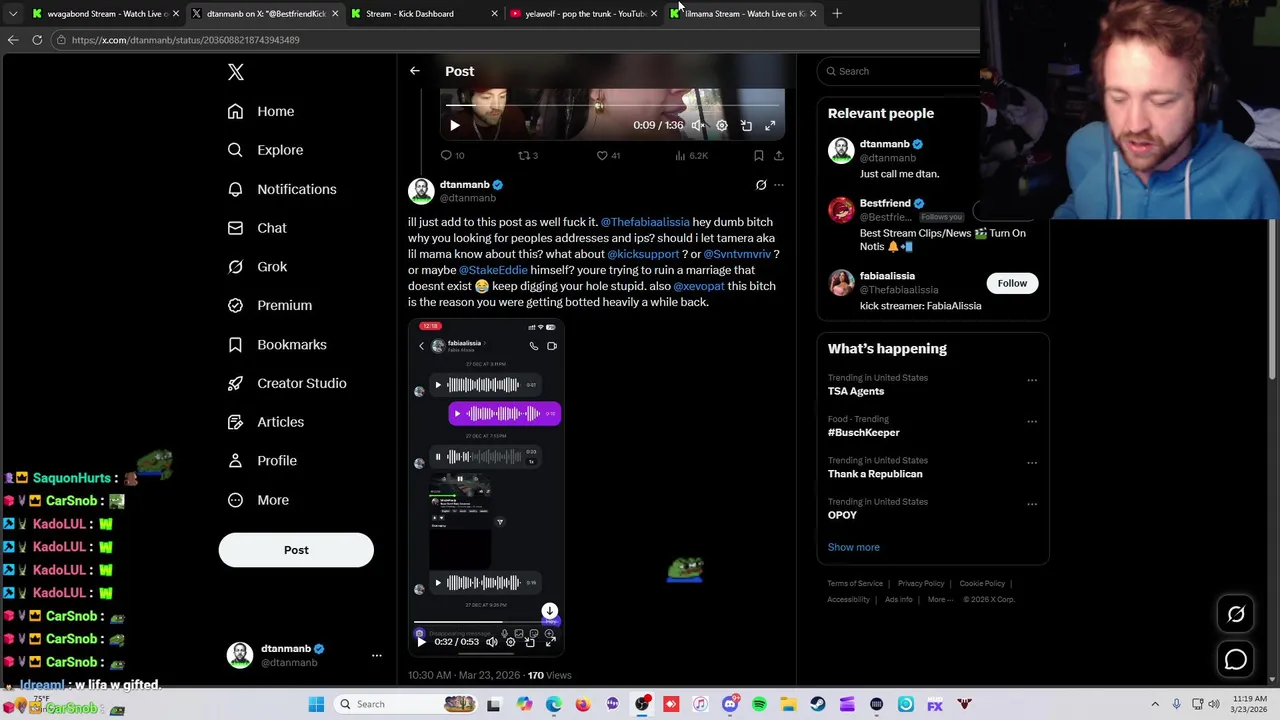Click Show more under What's happening
The image size is (1280, 720).
[x=854, y=547]
